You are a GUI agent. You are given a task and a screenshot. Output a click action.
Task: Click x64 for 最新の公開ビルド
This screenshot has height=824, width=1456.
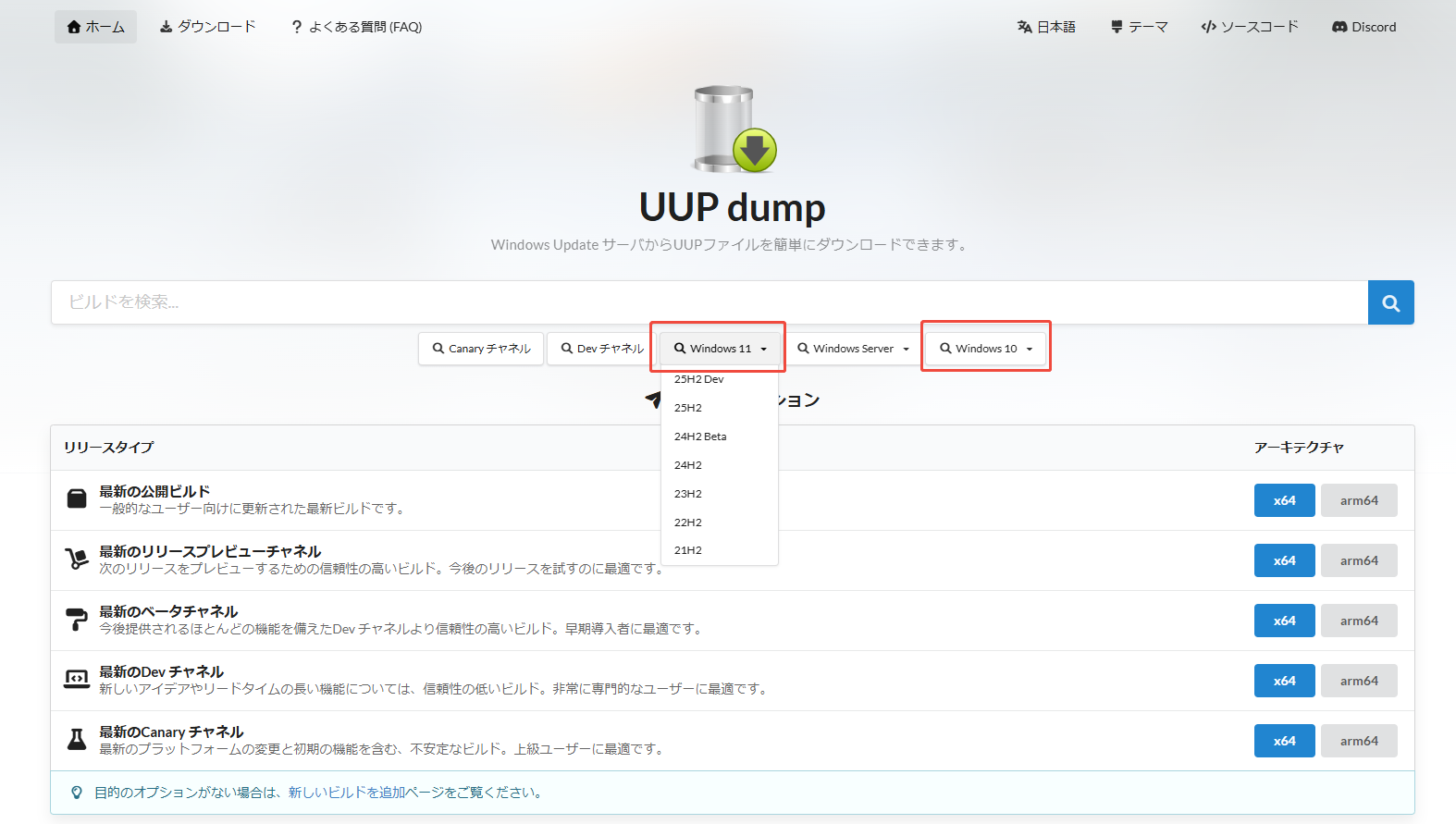click(x=1284, y=500)
